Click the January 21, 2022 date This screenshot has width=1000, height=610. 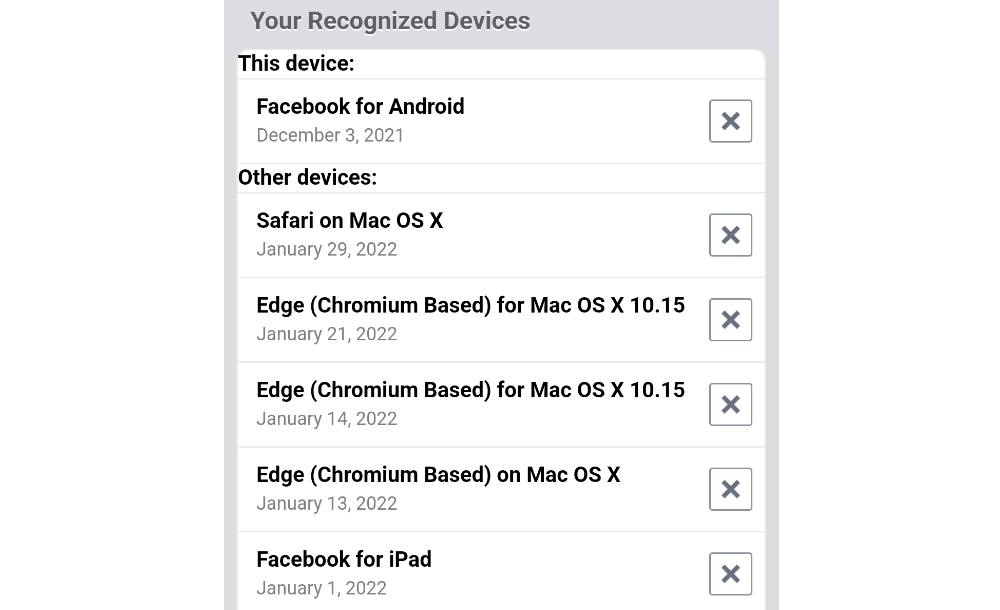(x=326, y=334)
